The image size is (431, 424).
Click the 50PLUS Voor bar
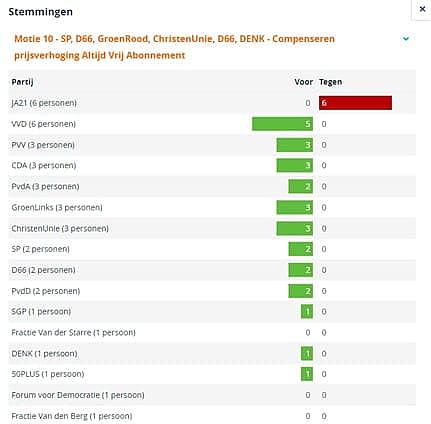307,374
